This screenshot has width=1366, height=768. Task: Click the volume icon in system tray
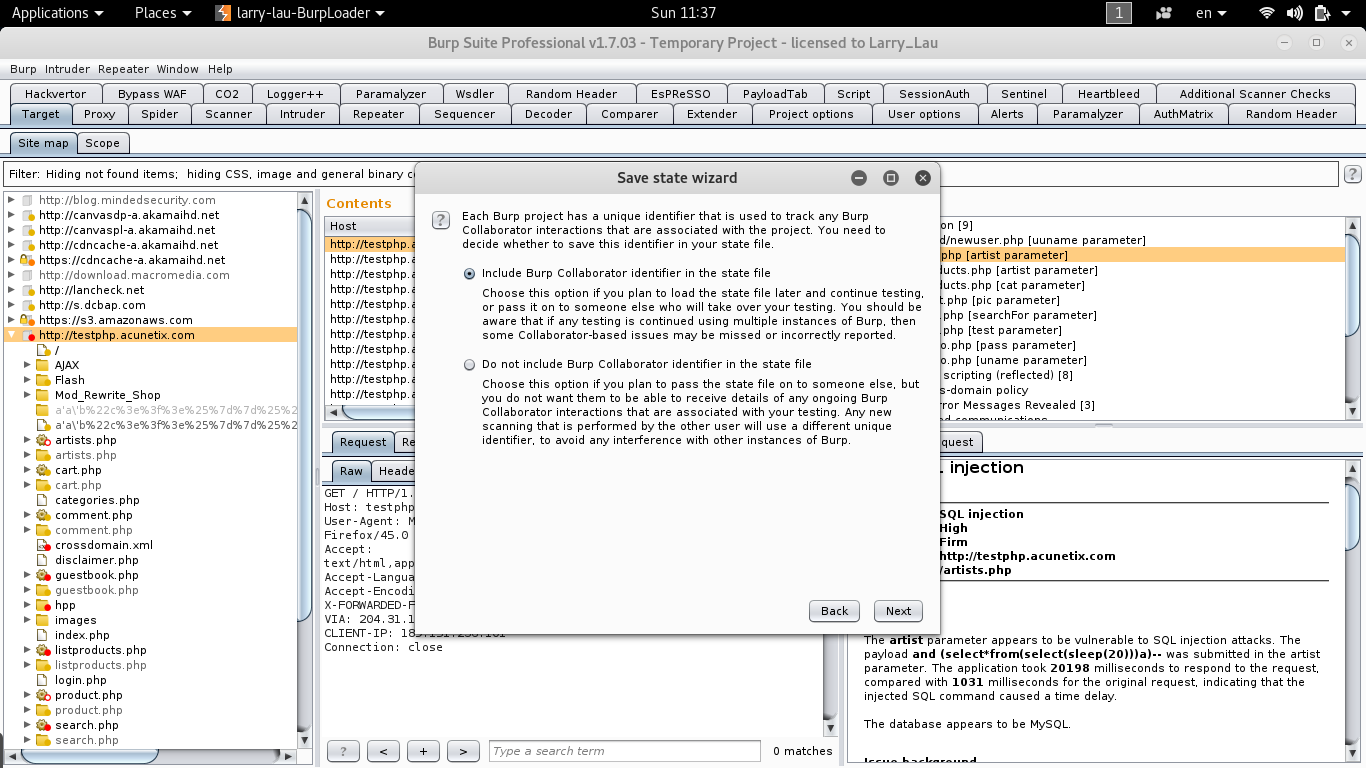tap(1295, 13)
